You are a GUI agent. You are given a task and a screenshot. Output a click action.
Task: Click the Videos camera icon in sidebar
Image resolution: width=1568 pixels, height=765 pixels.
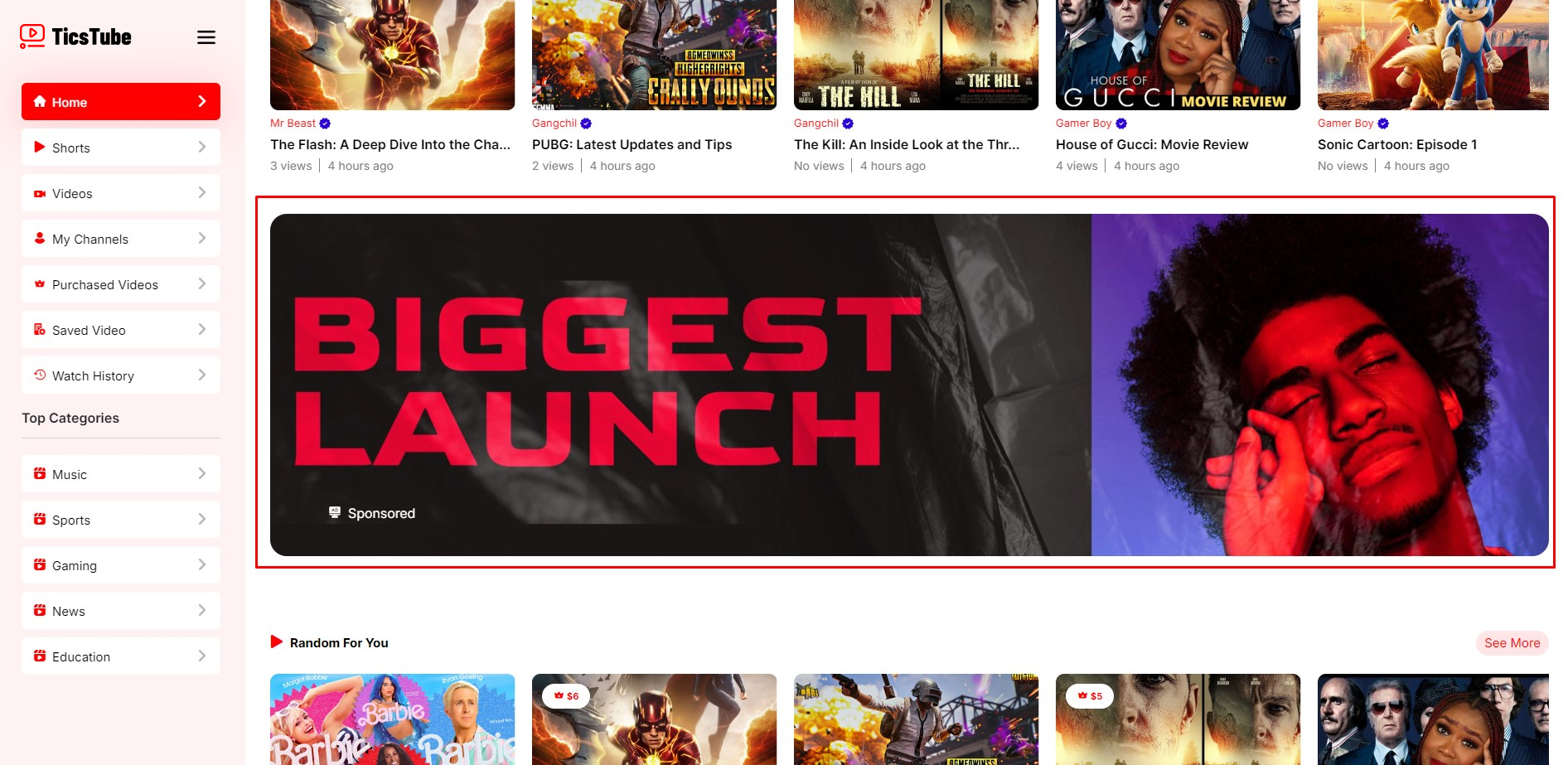39,193
